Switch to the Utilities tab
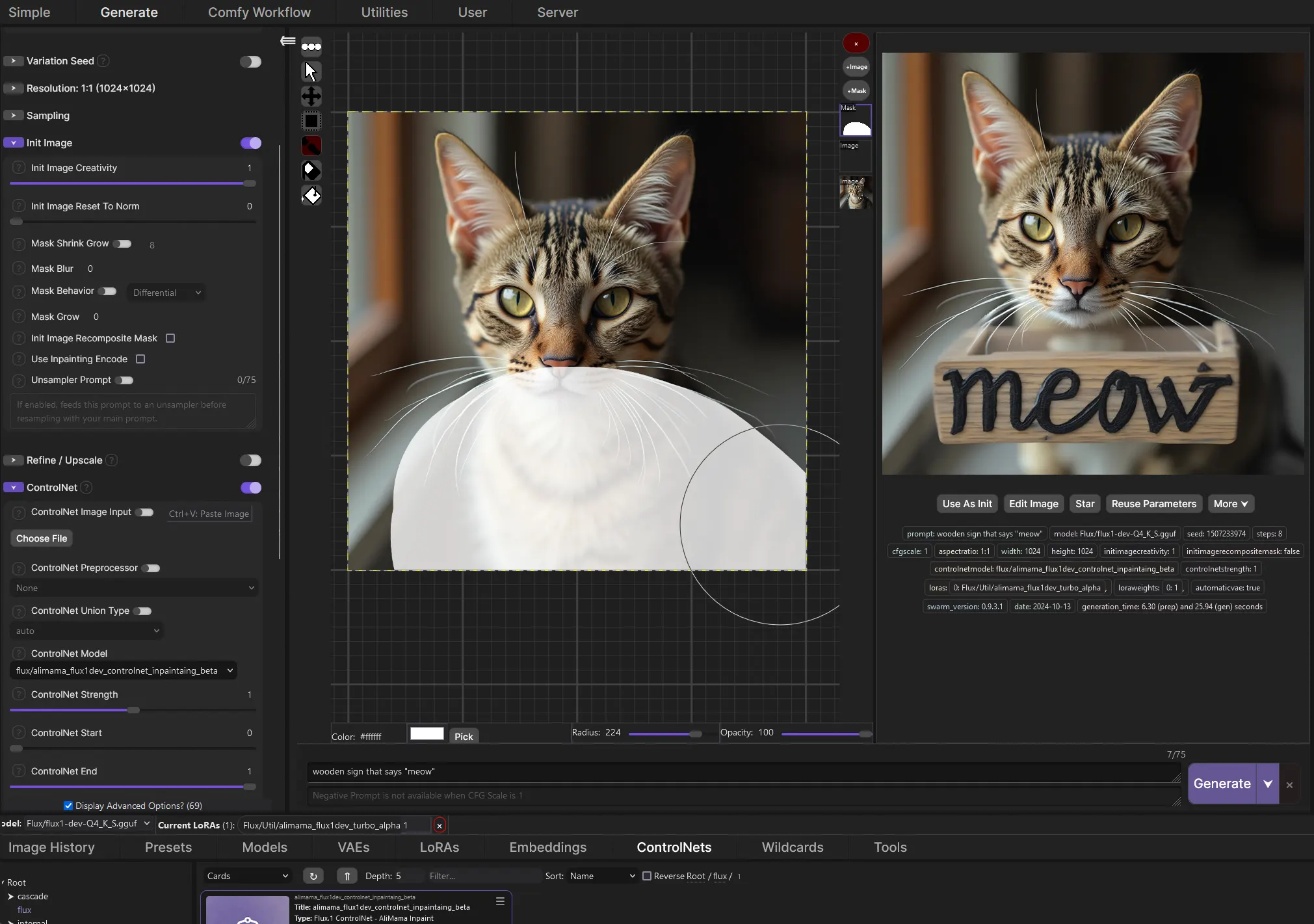The image size is (1314, 924). pos(384,12)
